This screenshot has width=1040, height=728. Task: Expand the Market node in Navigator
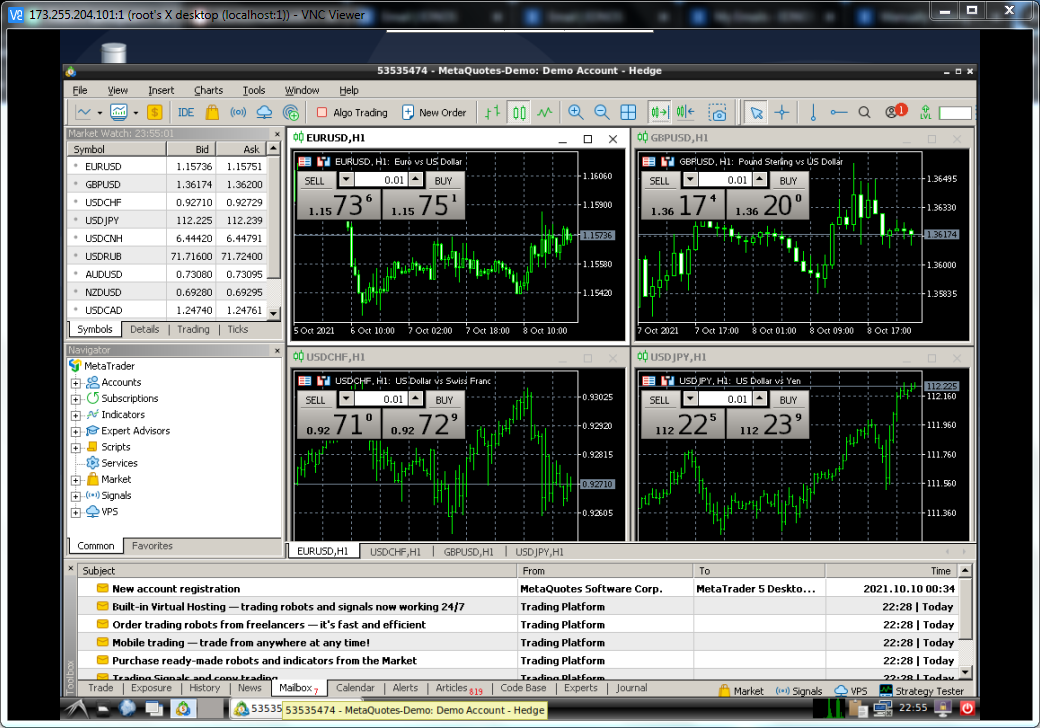pyautogui.click(x=76, y=480)
